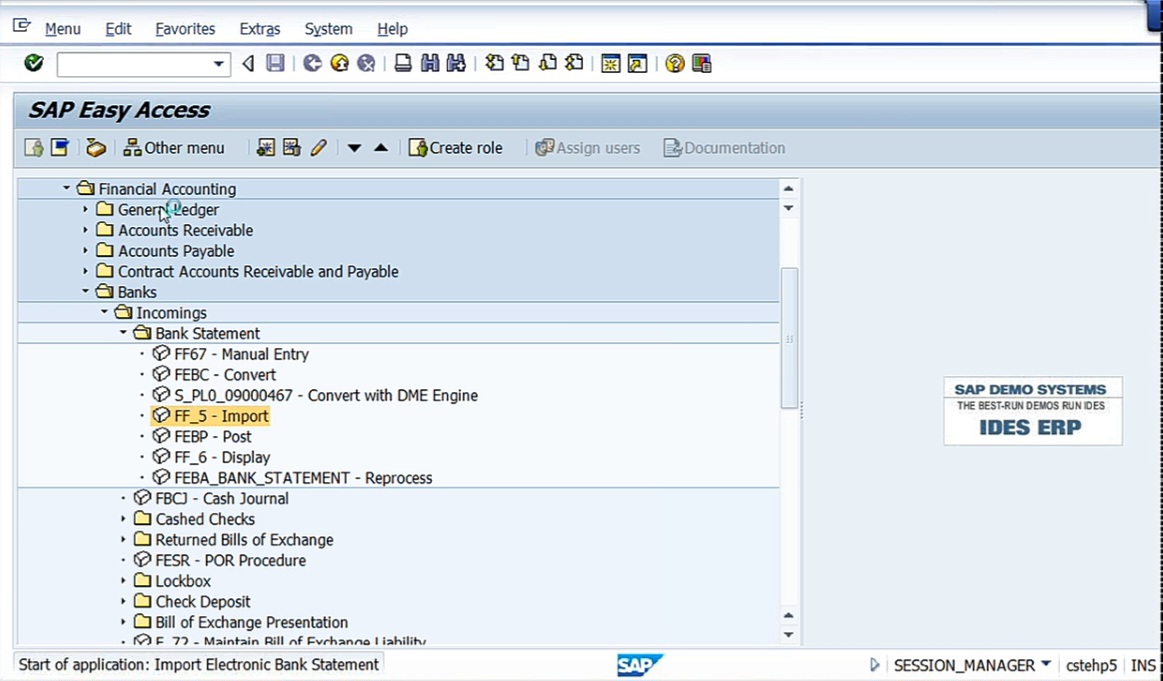Collapse the Banks folder
The width and height of the screenshot is (1163, 681).
[x=85, y=292]
